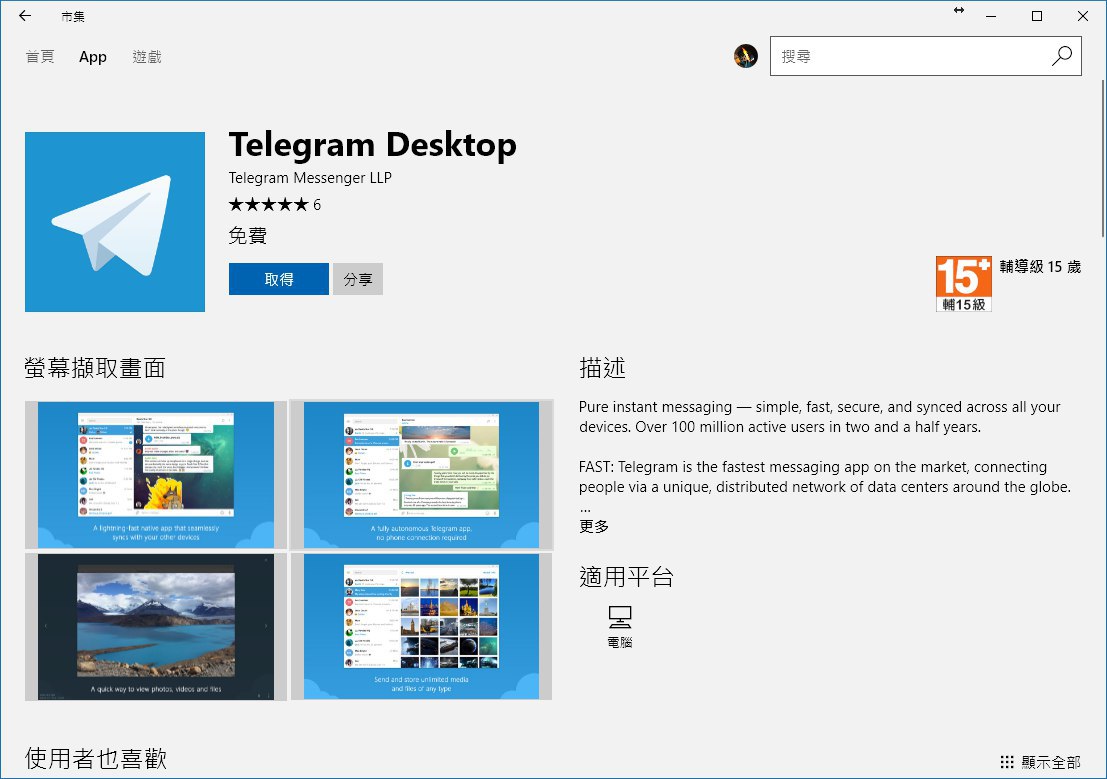Click the rating count 6
The width and height of the screenshot is (1107, 779).
coord(317,205)
